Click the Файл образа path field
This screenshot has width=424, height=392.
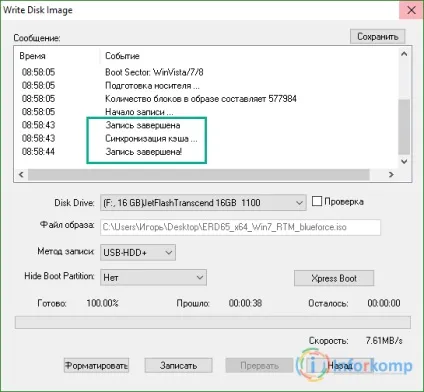point(240,227)
